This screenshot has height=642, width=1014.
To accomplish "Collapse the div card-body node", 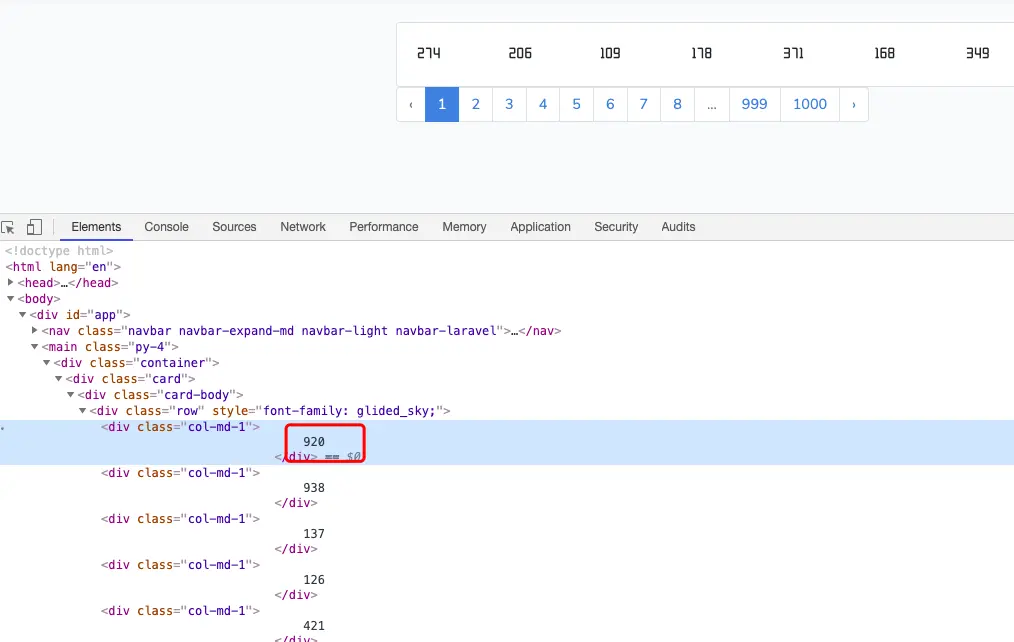I will click(x=70, y=394).
